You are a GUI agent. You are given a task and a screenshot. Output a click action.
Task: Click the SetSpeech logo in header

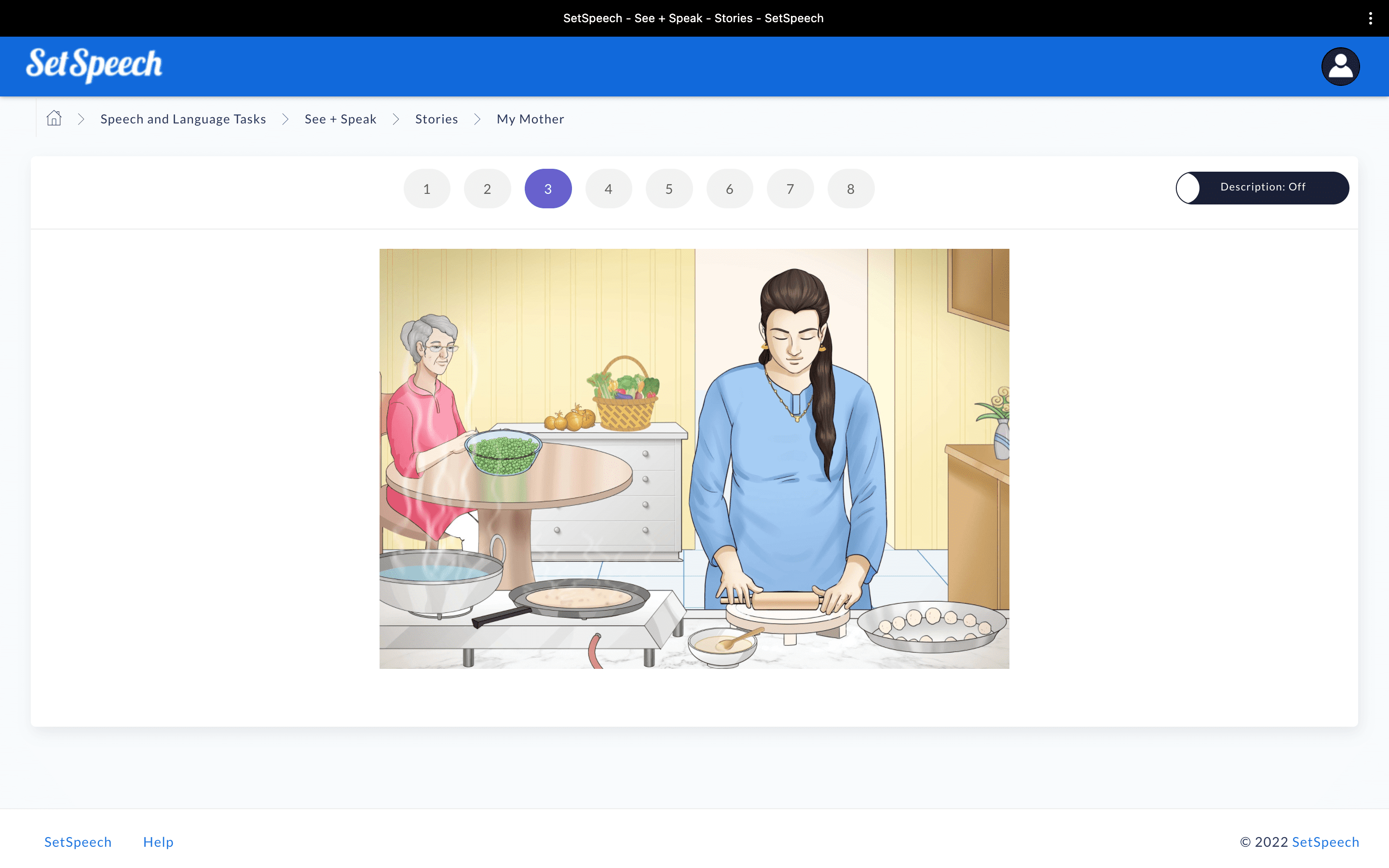pos(94,65)
